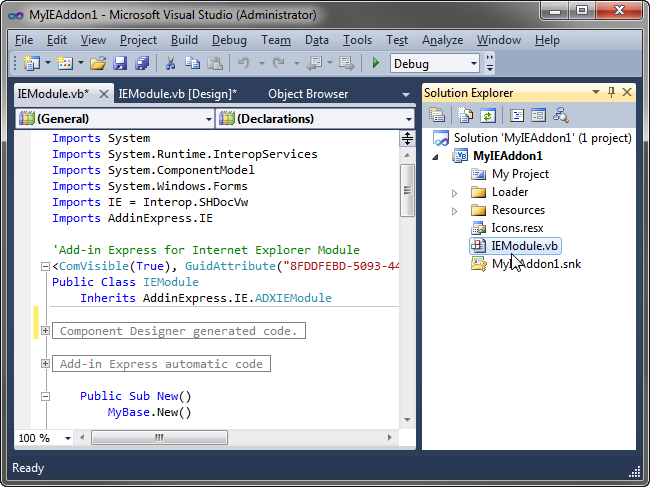Expand the Resources folder
This screenshot has width=650, height=487.
454,211
